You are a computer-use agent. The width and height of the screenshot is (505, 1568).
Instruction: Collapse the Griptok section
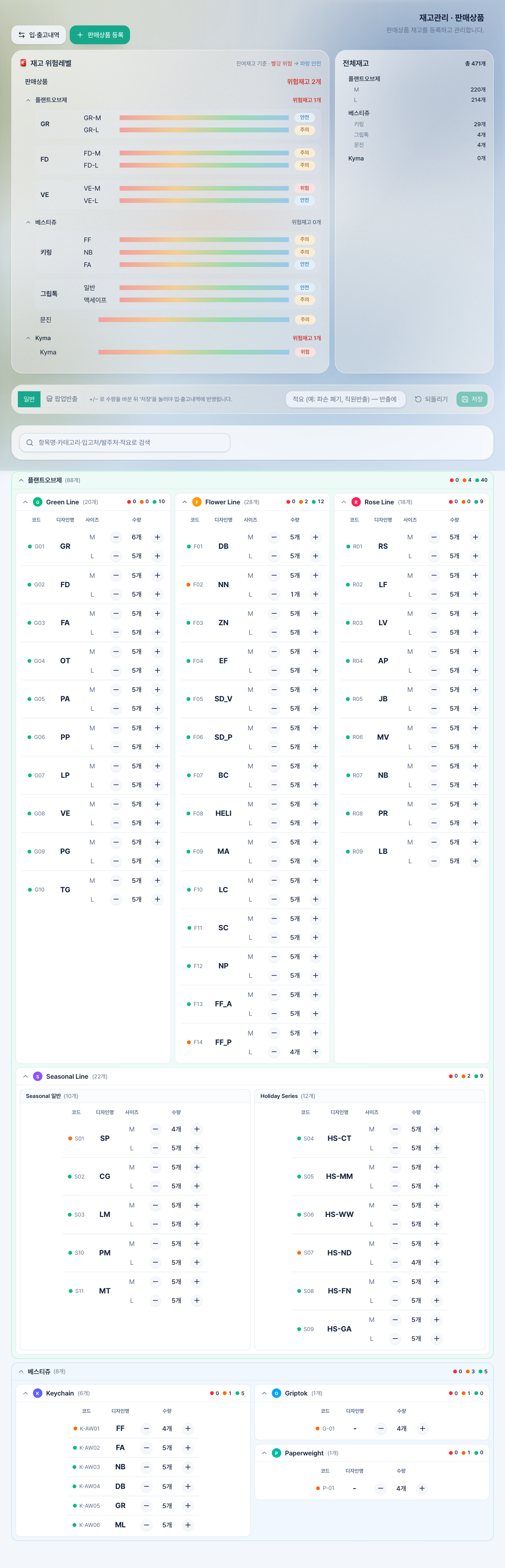(264, 1393)
